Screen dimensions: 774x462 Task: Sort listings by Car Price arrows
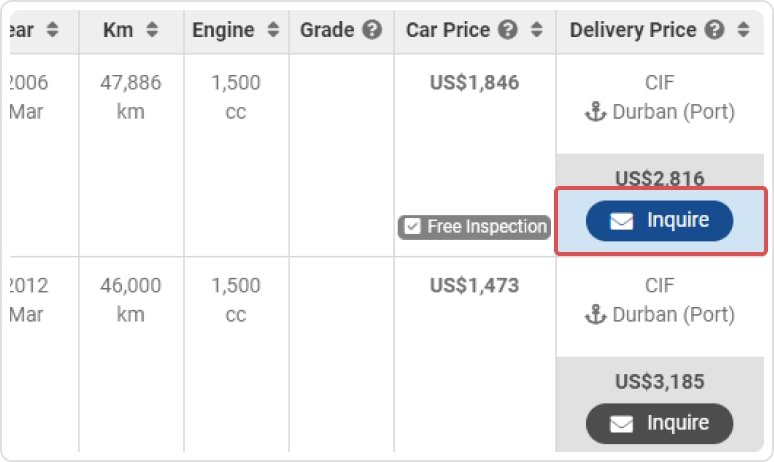537,31
